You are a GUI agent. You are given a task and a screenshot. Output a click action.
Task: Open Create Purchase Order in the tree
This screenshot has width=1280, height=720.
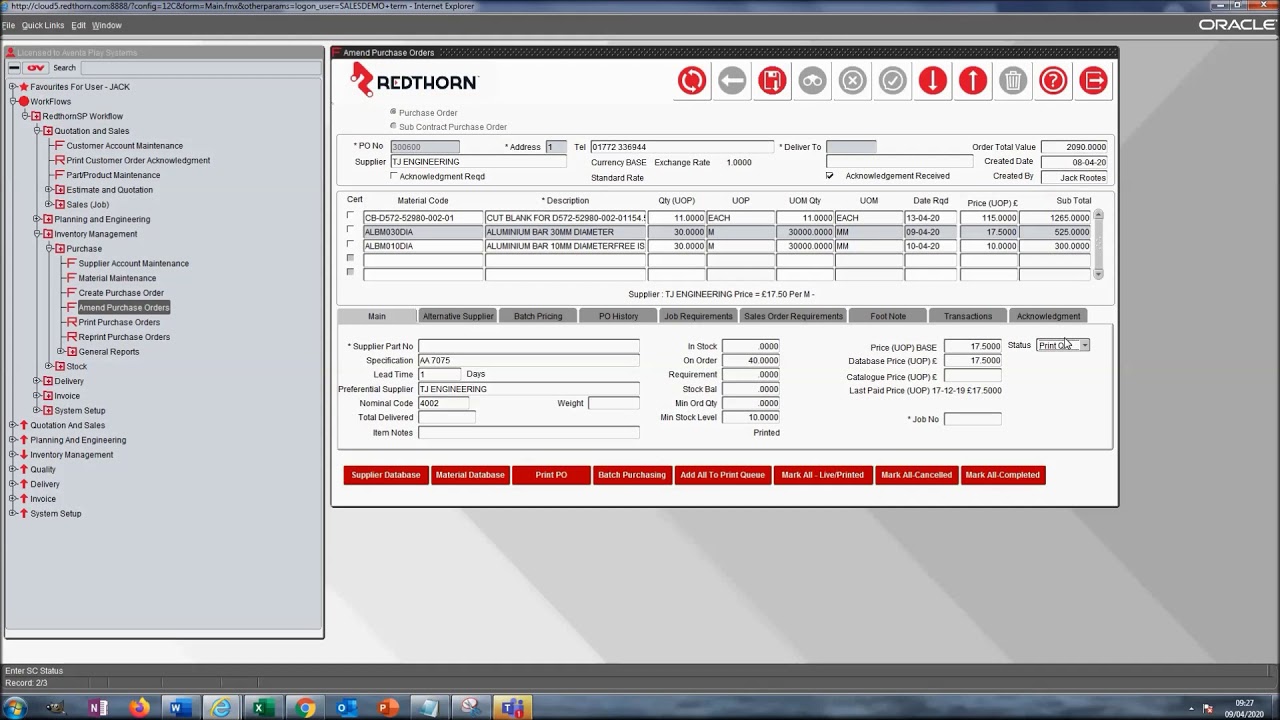pyautogui.click(x=121, y=293)
